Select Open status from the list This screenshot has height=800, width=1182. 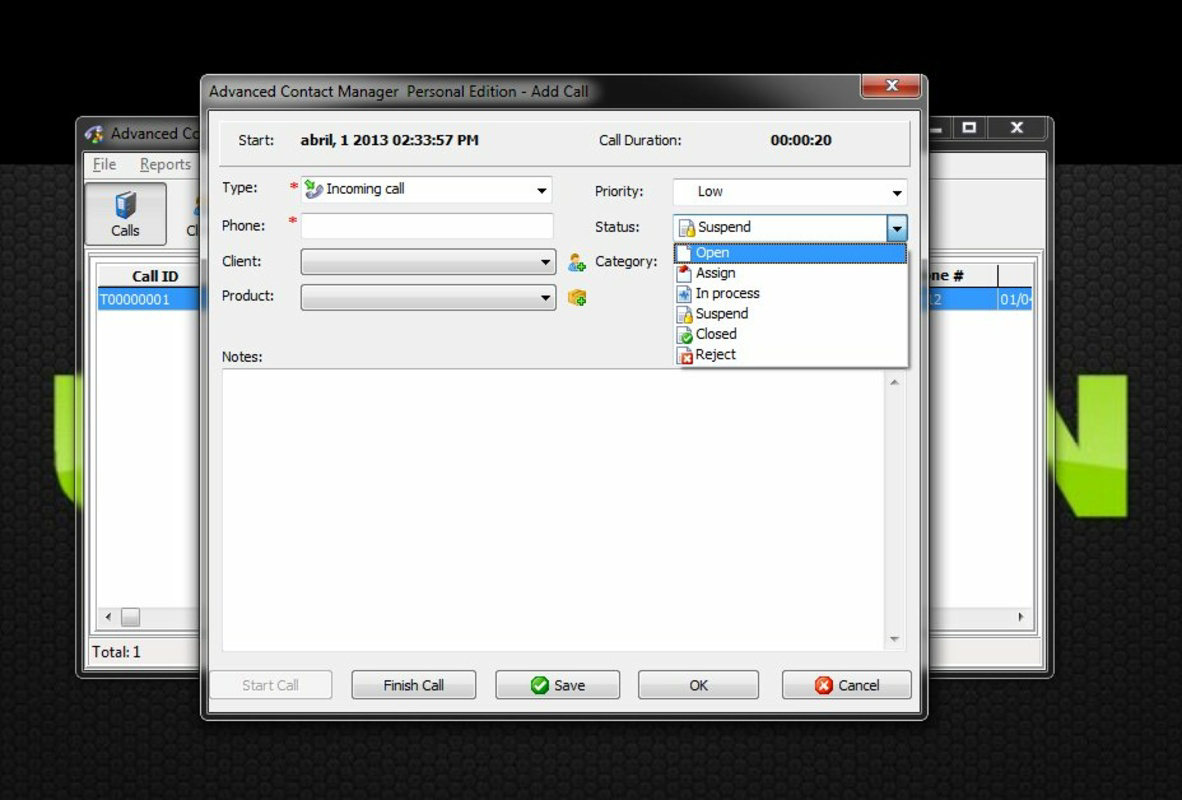[x=790, y=253]
